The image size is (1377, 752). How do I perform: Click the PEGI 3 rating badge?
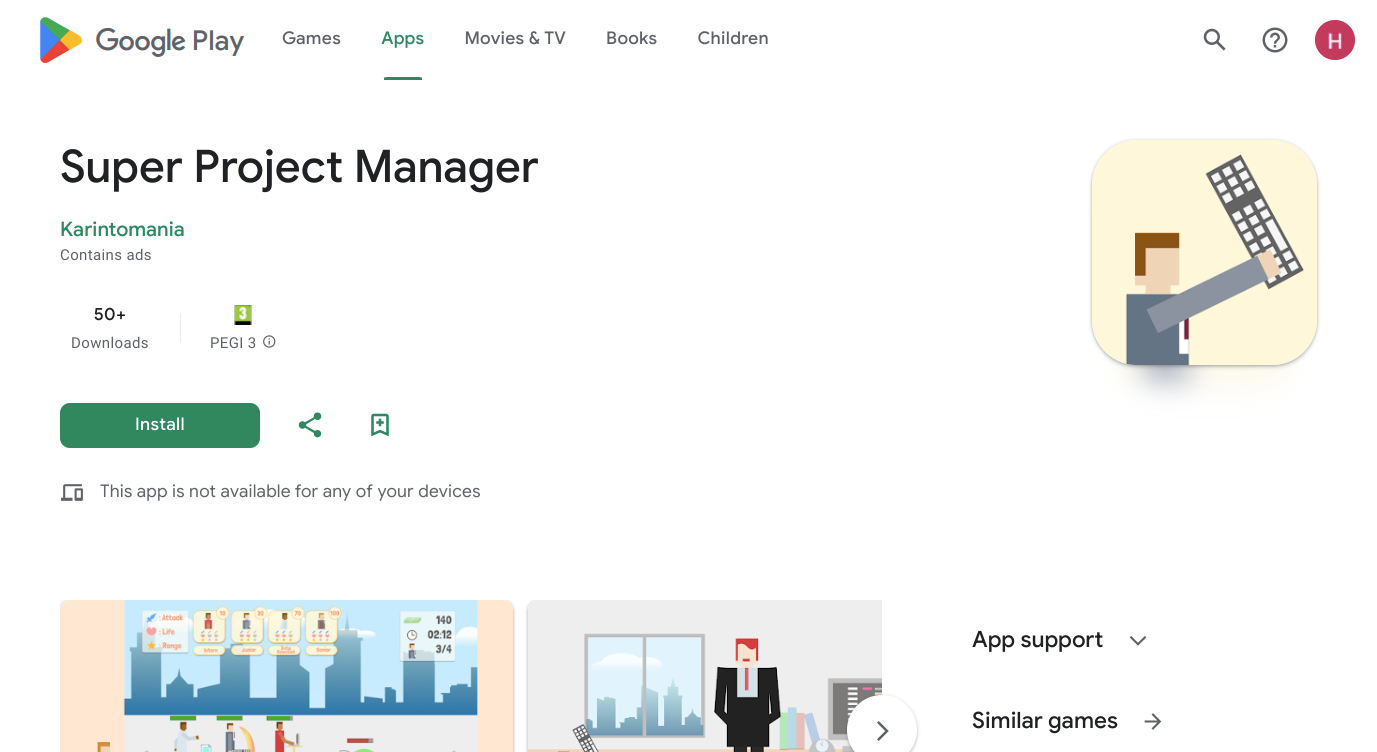[x=242, y=314]
